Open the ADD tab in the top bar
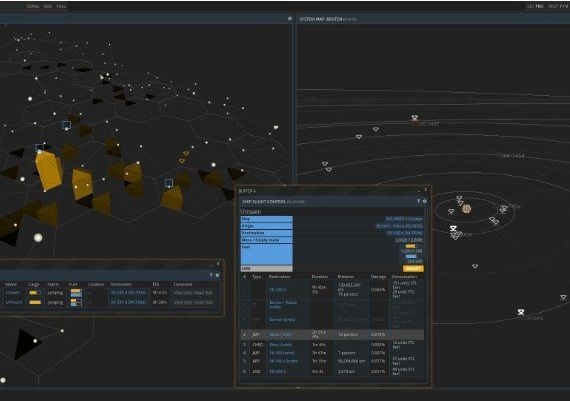This screenshot has height=401, width=570. [48, 6]
